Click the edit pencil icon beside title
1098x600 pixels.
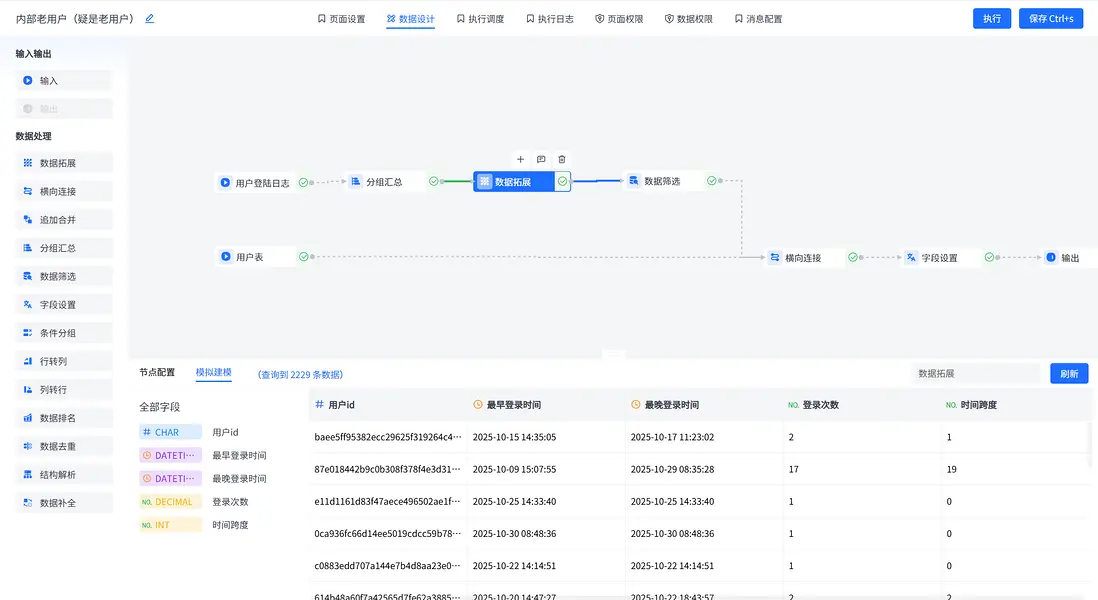click(x=149, y=19)
